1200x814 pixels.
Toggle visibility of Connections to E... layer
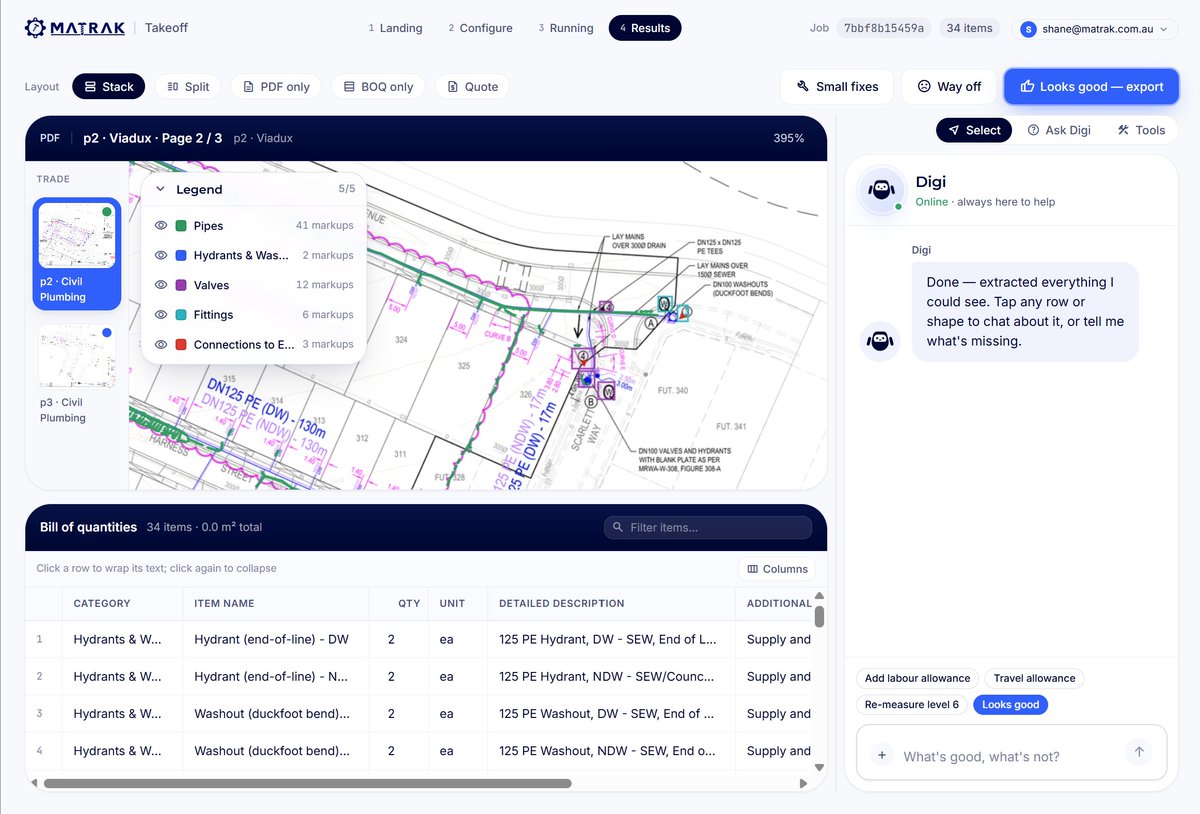coord(161,344)
